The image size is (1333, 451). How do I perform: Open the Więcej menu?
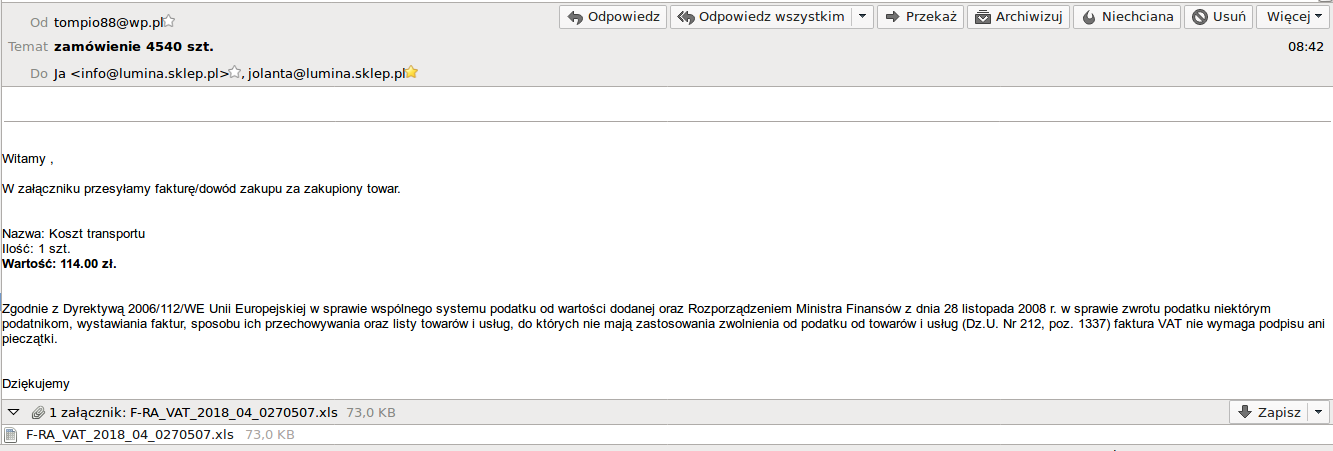pyautogui.click(x=1294, y=17)
